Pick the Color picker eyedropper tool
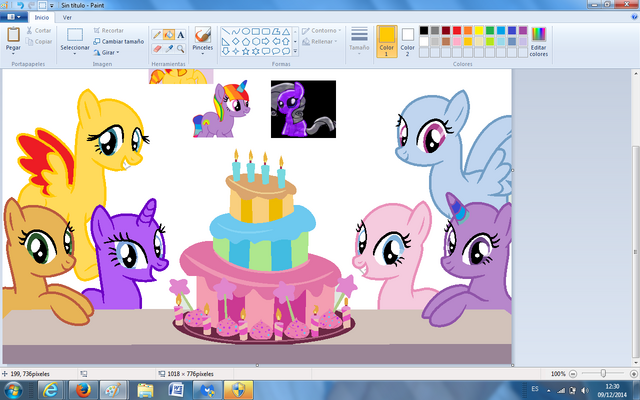 pyautogui.click(x=169, y=49)
